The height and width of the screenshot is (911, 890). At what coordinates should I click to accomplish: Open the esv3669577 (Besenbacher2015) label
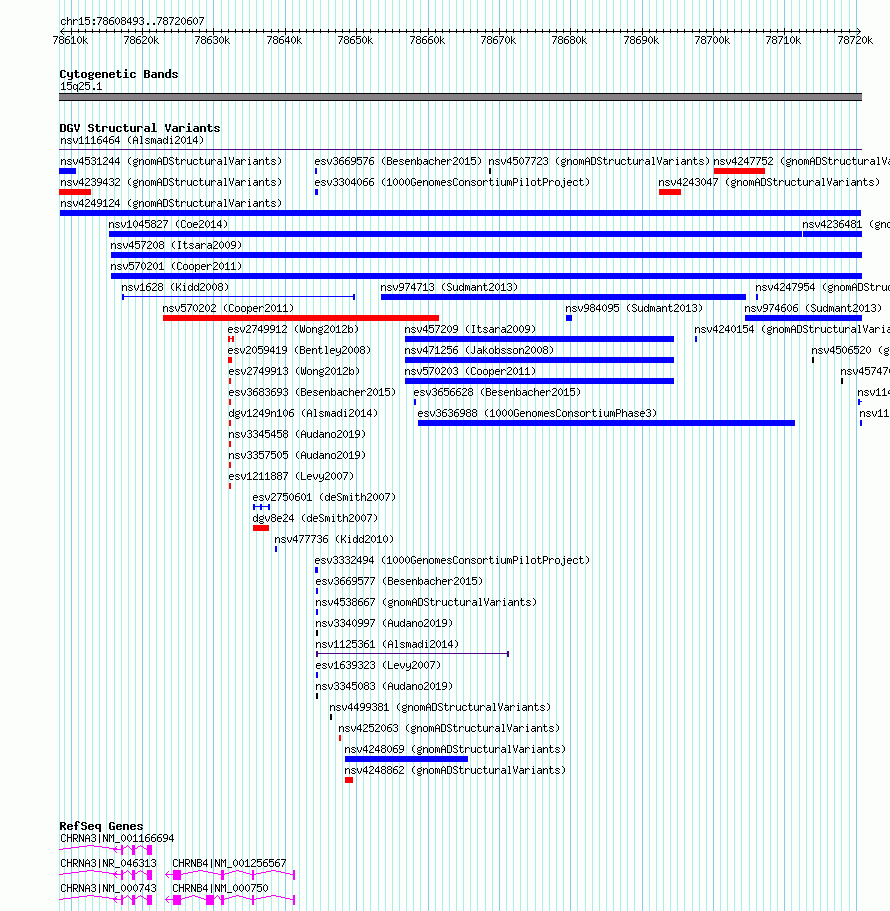click(x=399, y=581)
